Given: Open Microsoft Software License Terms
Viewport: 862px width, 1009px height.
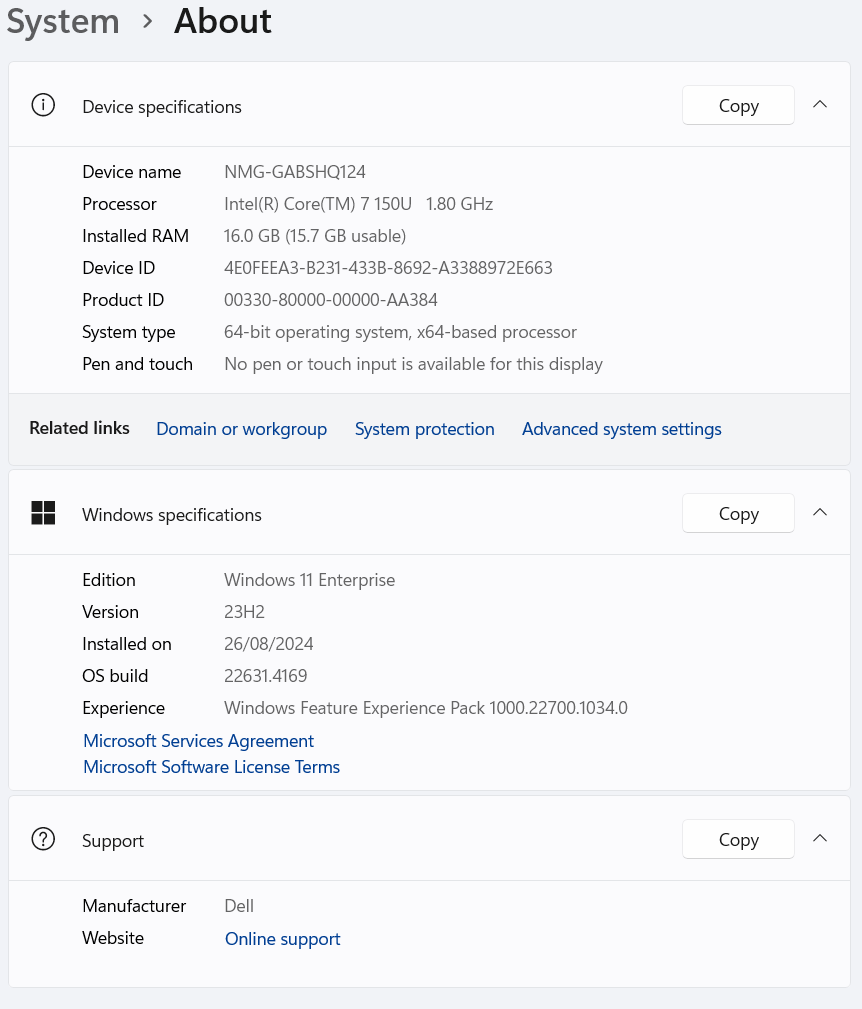Looking at the screenshot, I should click(x=211, y=767).
